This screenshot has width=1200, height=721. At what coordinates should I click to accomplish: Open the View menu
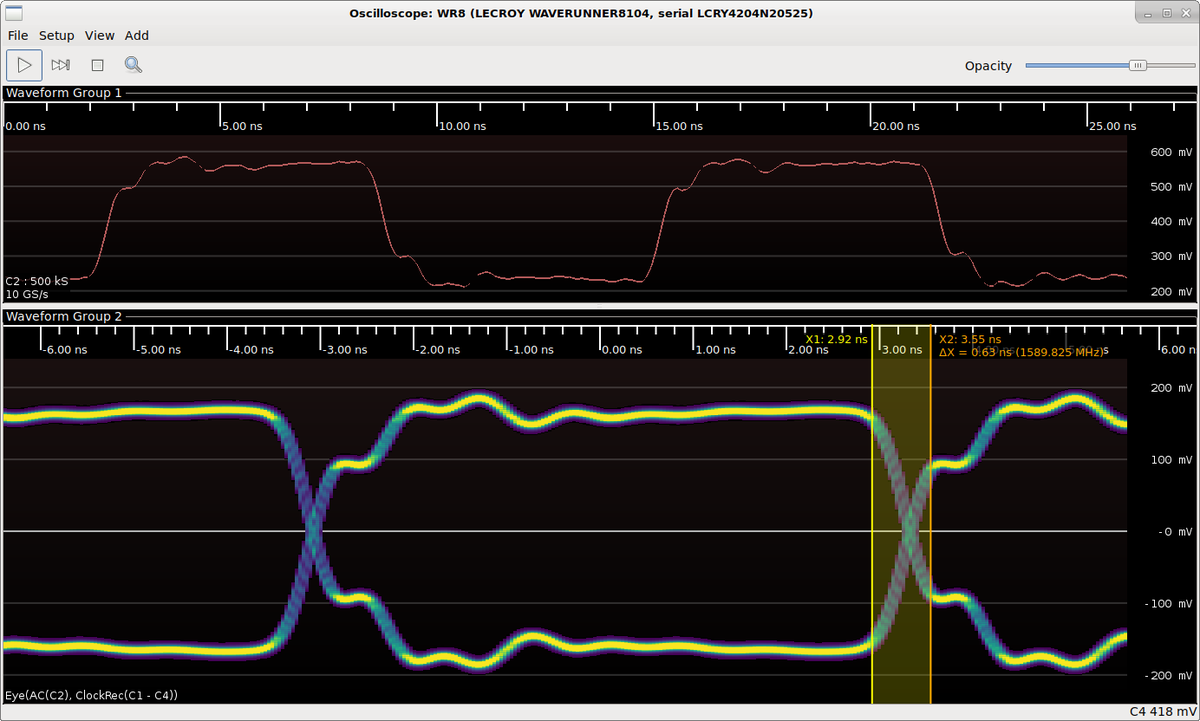coord(100,35)
